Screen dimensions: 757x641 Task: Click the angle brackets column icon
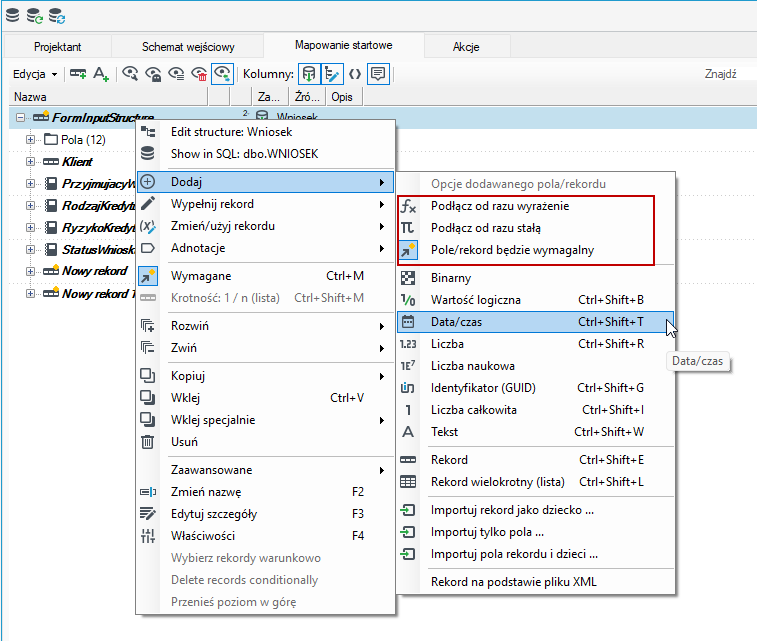[355, 74]
